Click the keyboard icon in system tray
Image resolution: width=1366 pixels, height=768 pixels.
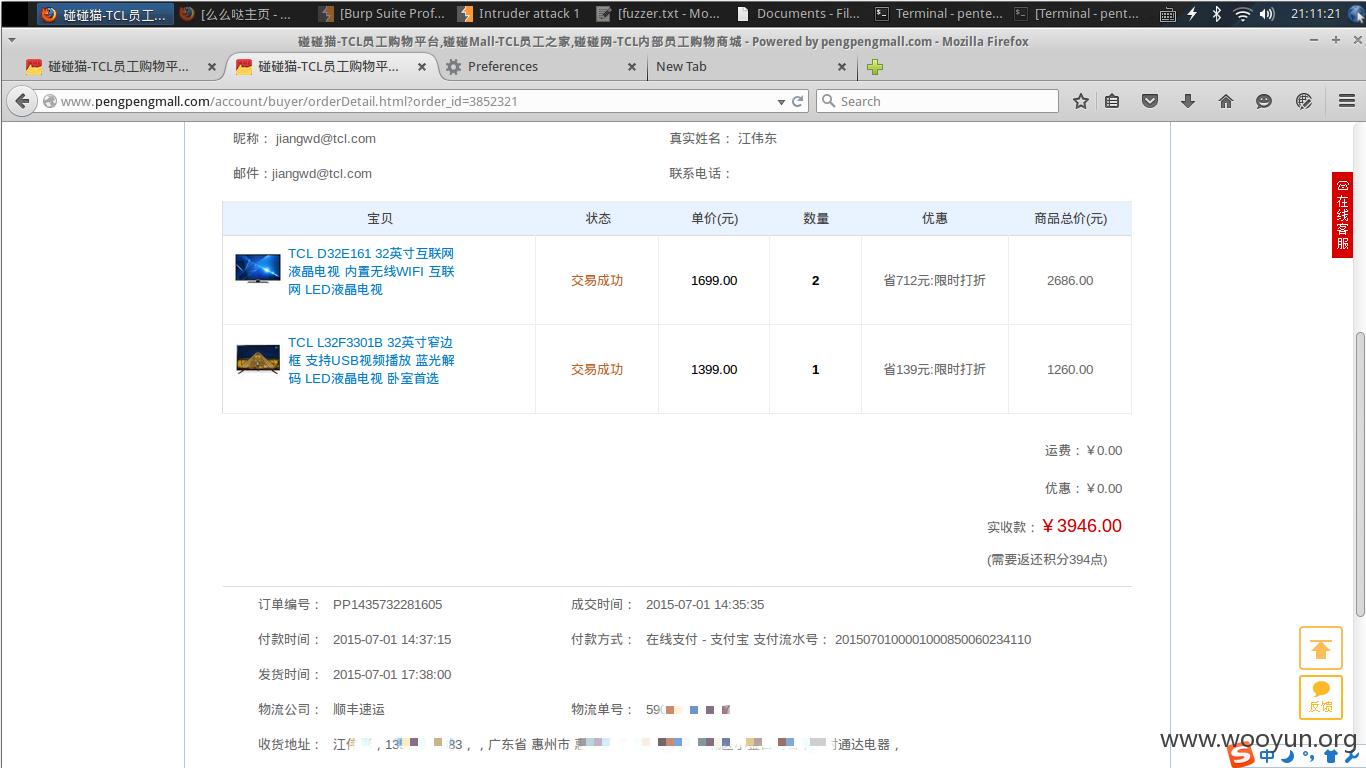[1168, 14]
